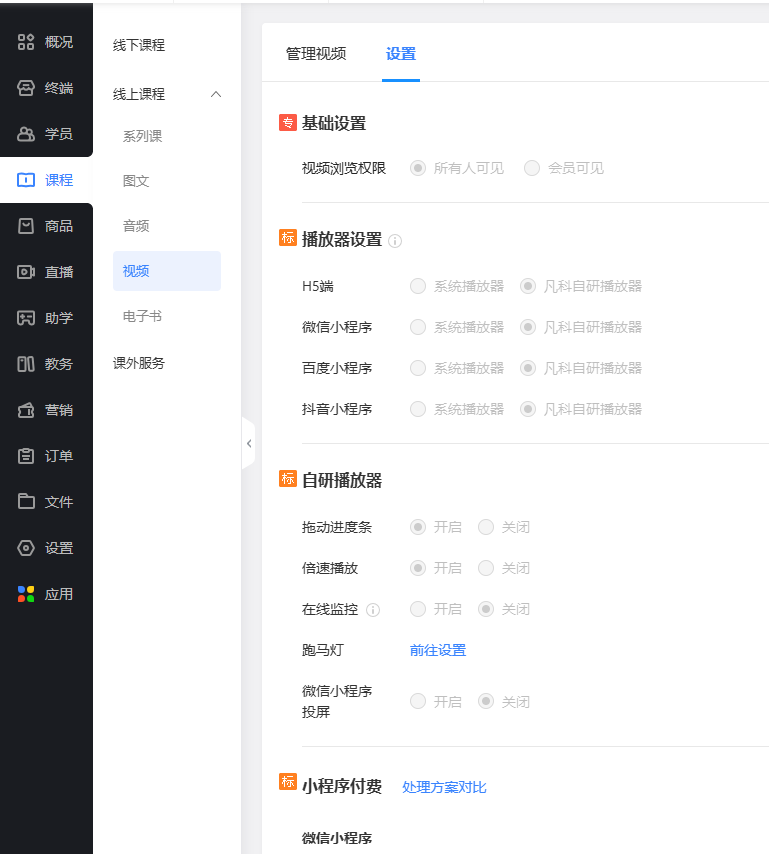Screen dimensions: 769x854
Task: Click the 概况 overview icon in sidebar
Action: (x=26, y=42)
